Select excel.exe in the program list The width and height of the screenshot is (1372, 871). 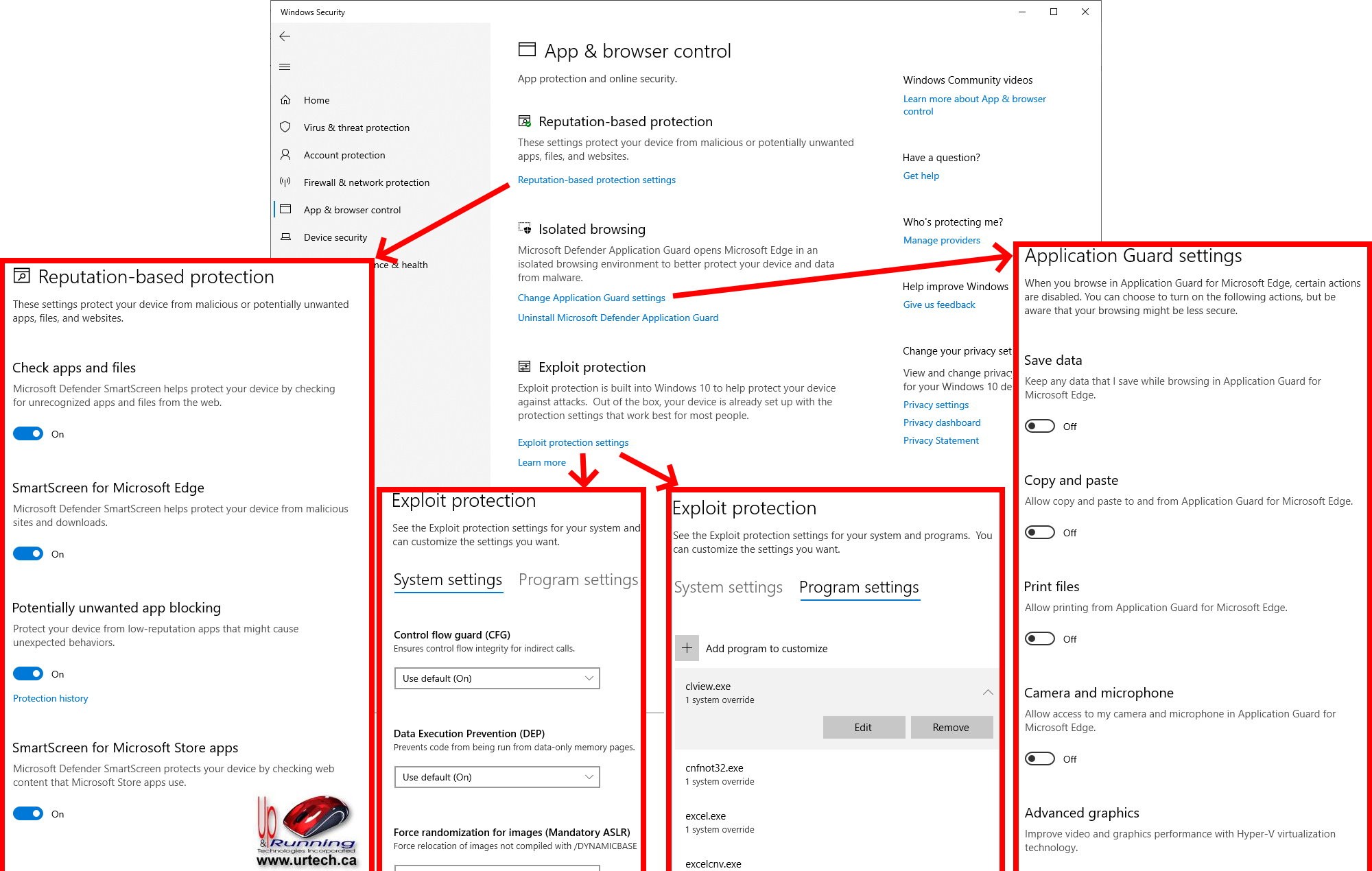705,816
